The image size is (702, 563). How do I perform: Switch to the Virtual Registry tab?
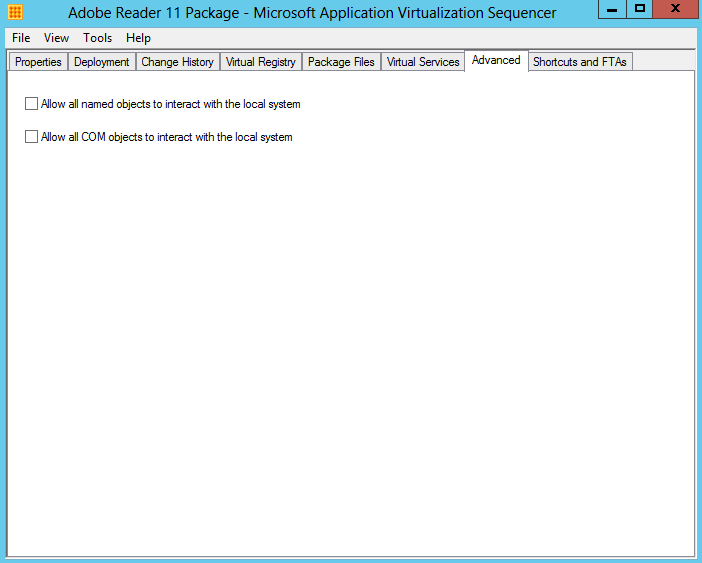click(261, 62)
